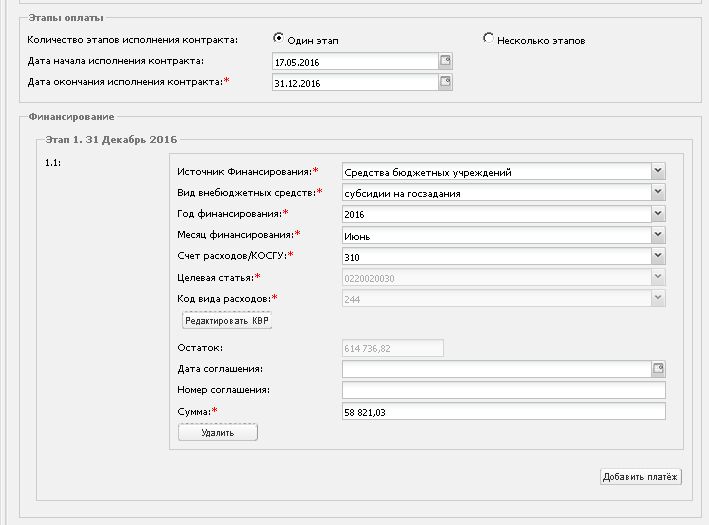The height and width of the screenshot is (525, 709).
Task: Open calendar for contract end date
Action: click(x=445, y=82)
